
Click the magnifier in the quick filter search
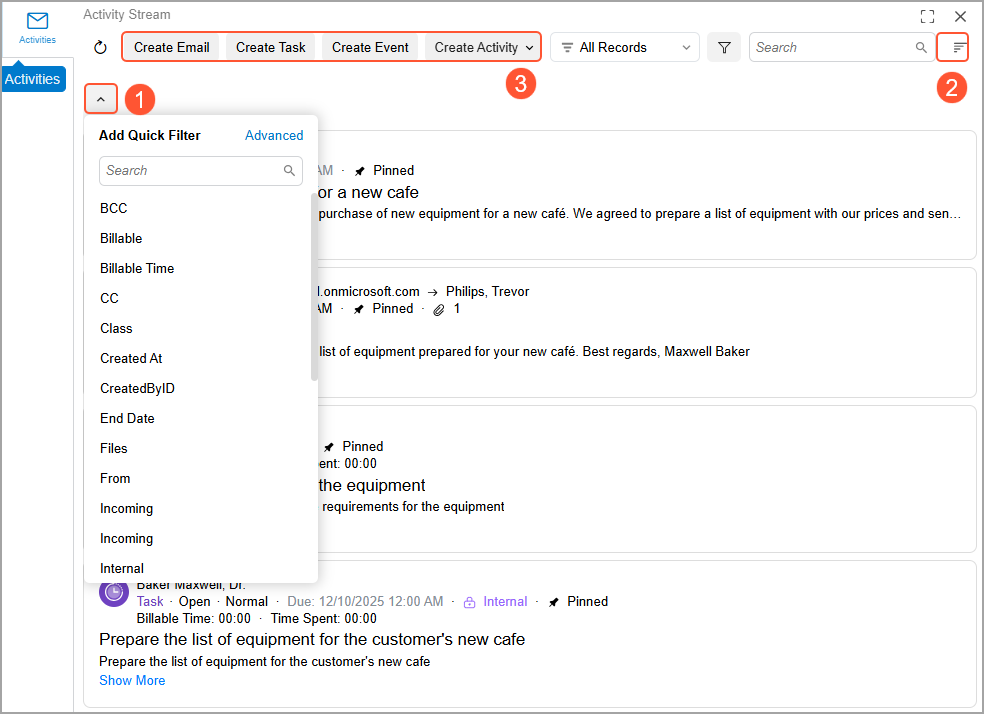[289, 171]
